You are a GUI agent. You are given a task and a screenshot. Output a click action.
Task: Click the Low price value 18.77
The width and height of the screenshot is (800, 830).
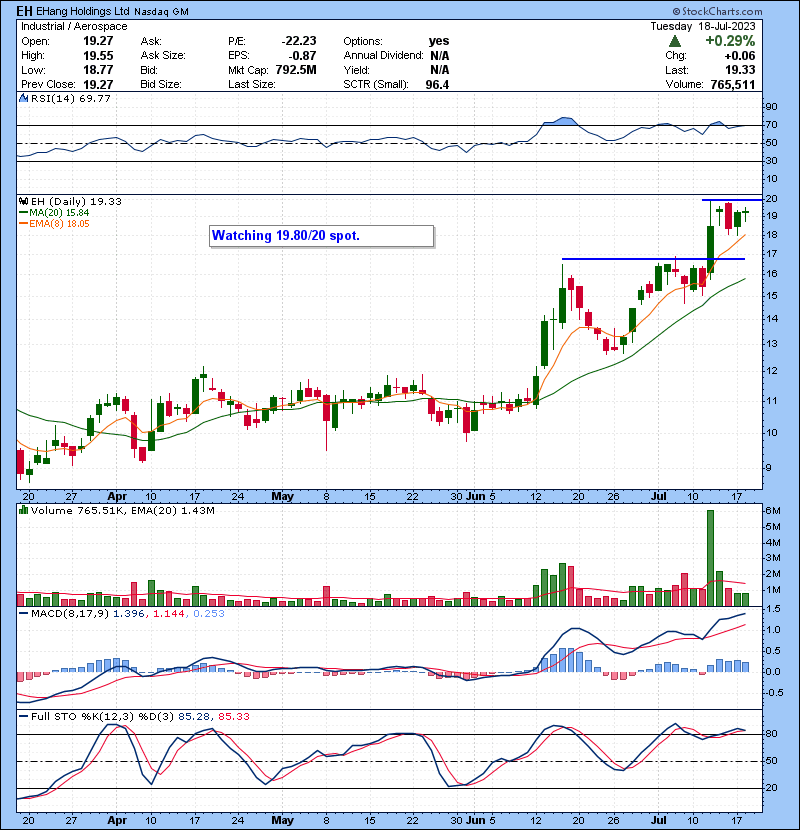pos(98,70)
